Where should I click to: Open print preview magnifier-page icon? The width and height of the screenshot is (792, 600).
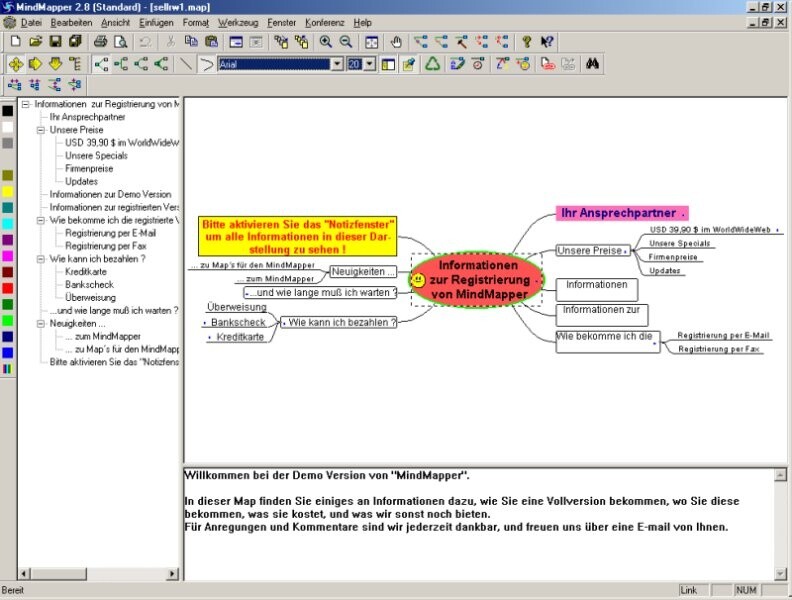120,42
